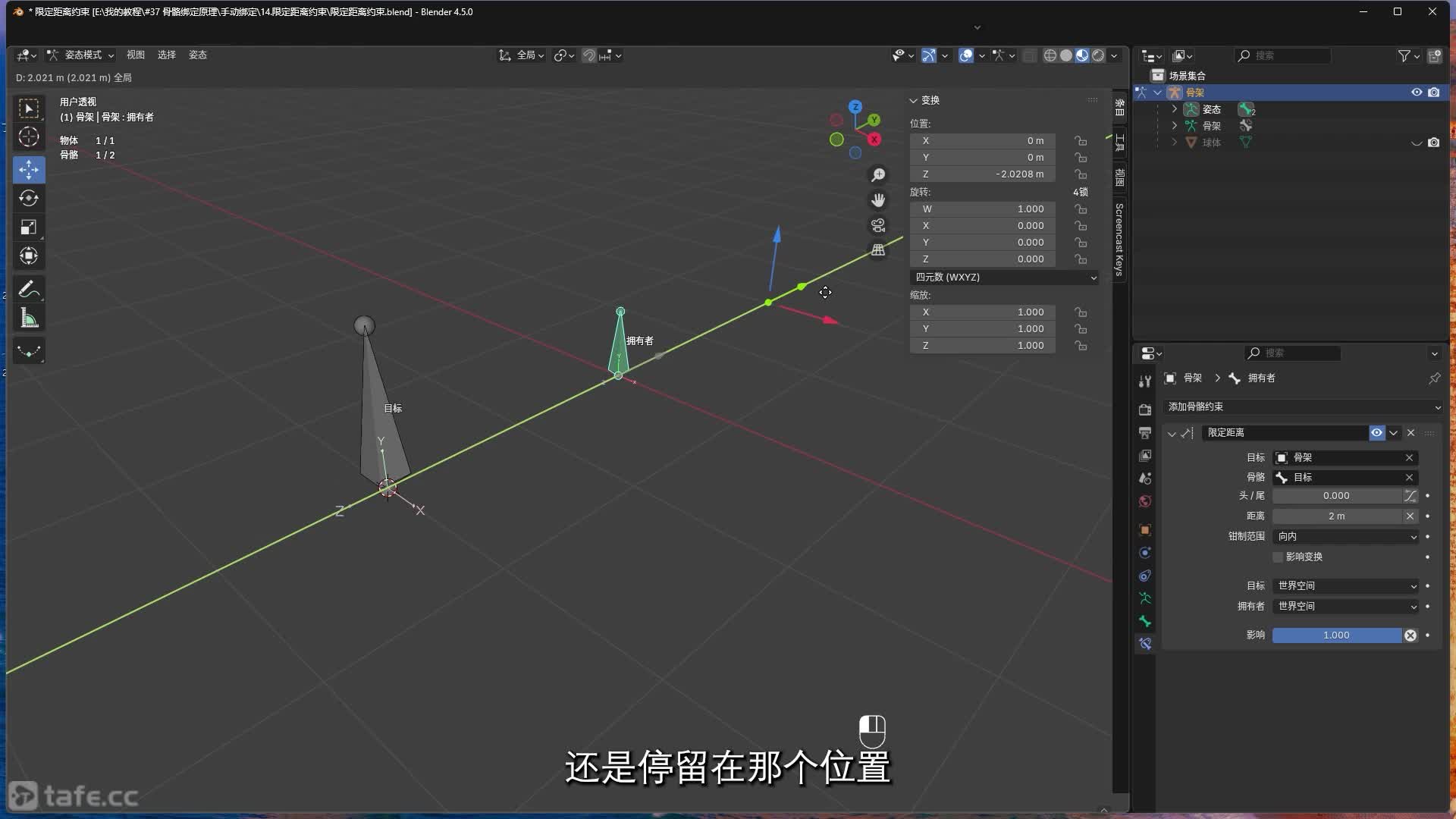
Task: Activate the Cursor tool
Action: (29, 137)
